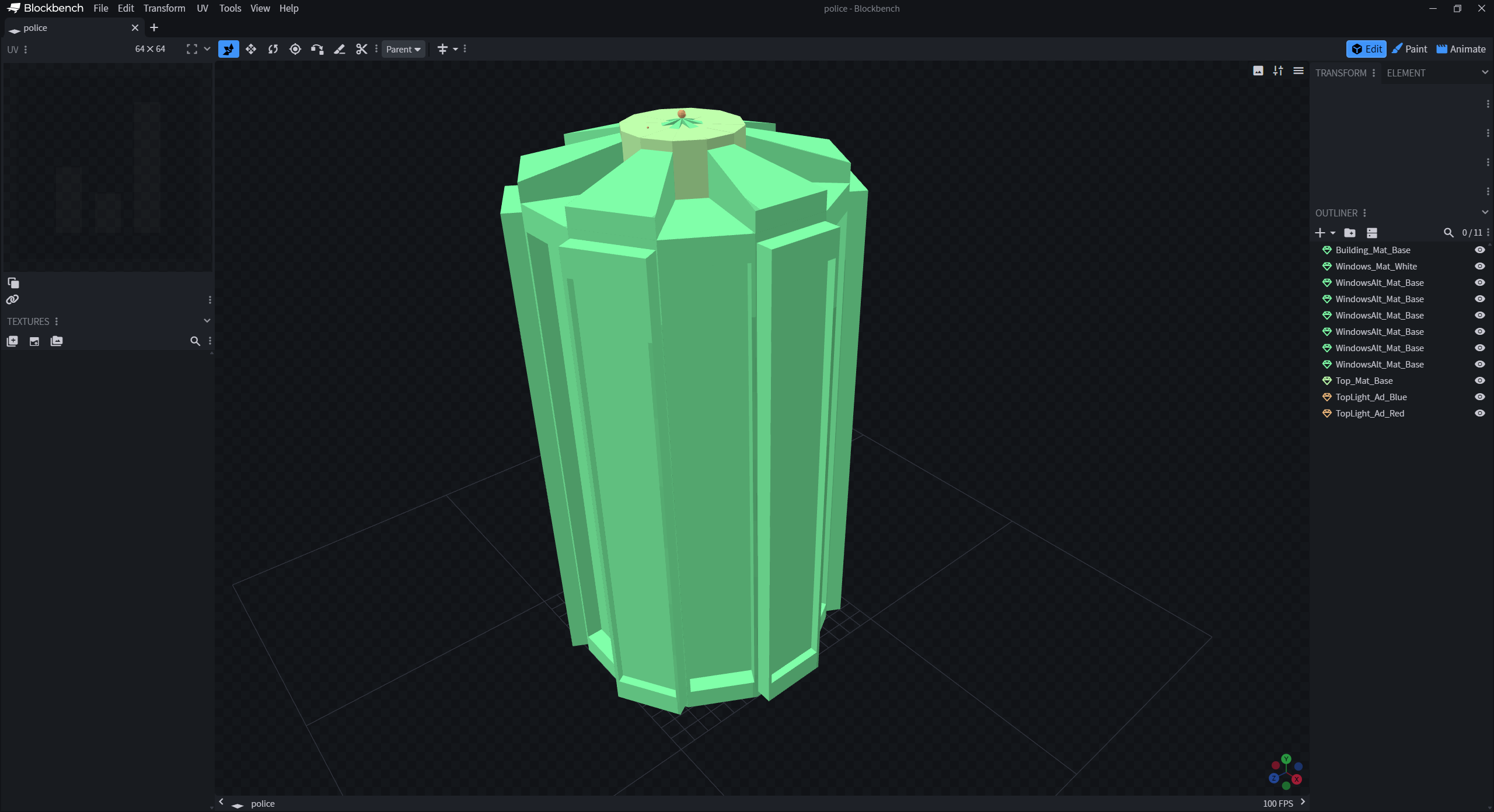This screenshot has height=812, width=1494.
Task: Hide the Building_Mat_Base mesh
Action: 1480,250
